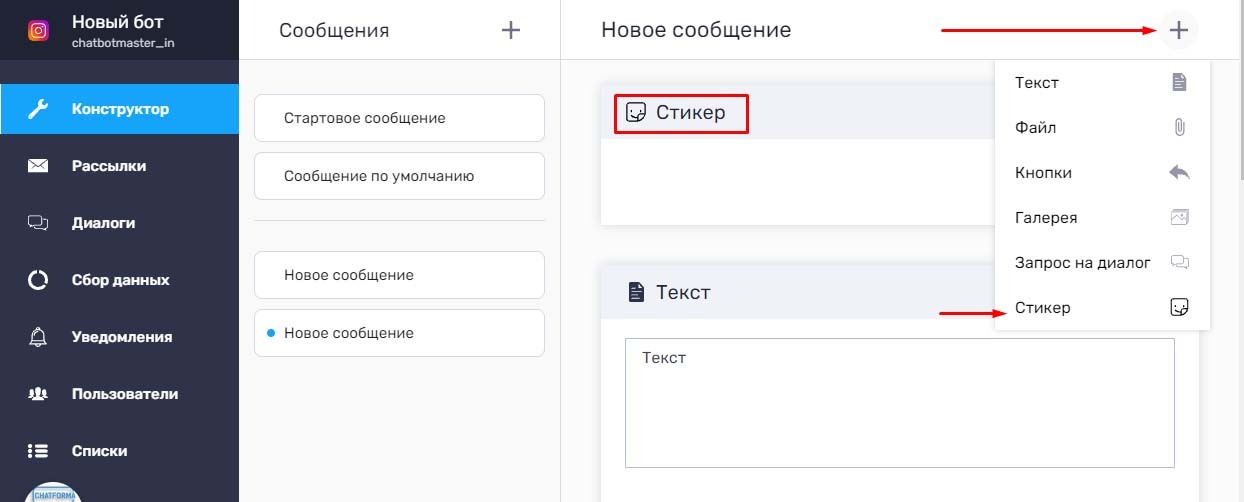Viewport: 1244px width, 502px height.
Task: Choose Текст from the dropdown menu
Action: point(1101,83)
